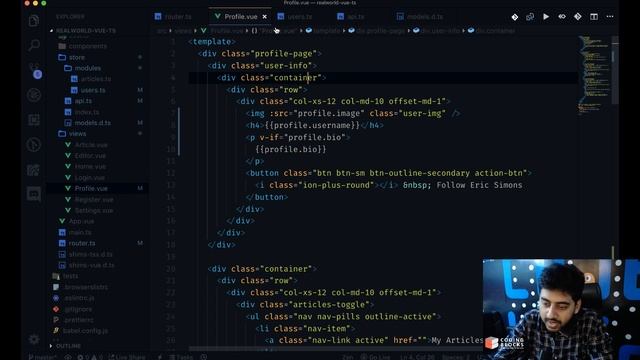
Task: Click the template breadcrumb segment
Action: [x=323, y=31]
